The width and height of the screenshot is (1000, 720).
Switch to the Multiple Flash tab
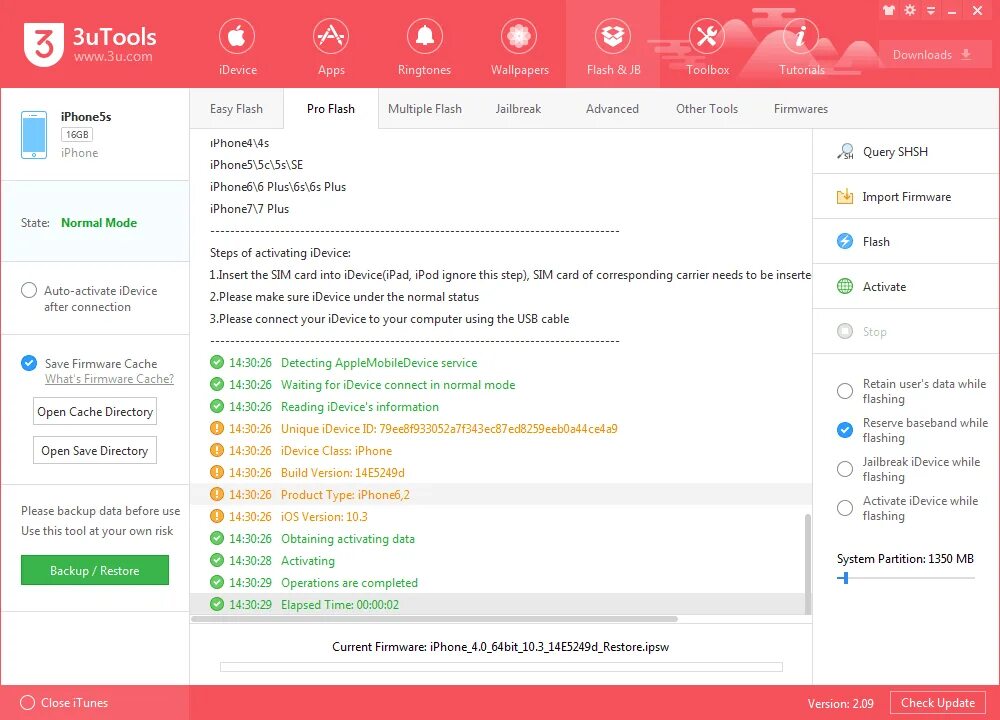click(425, 108)
